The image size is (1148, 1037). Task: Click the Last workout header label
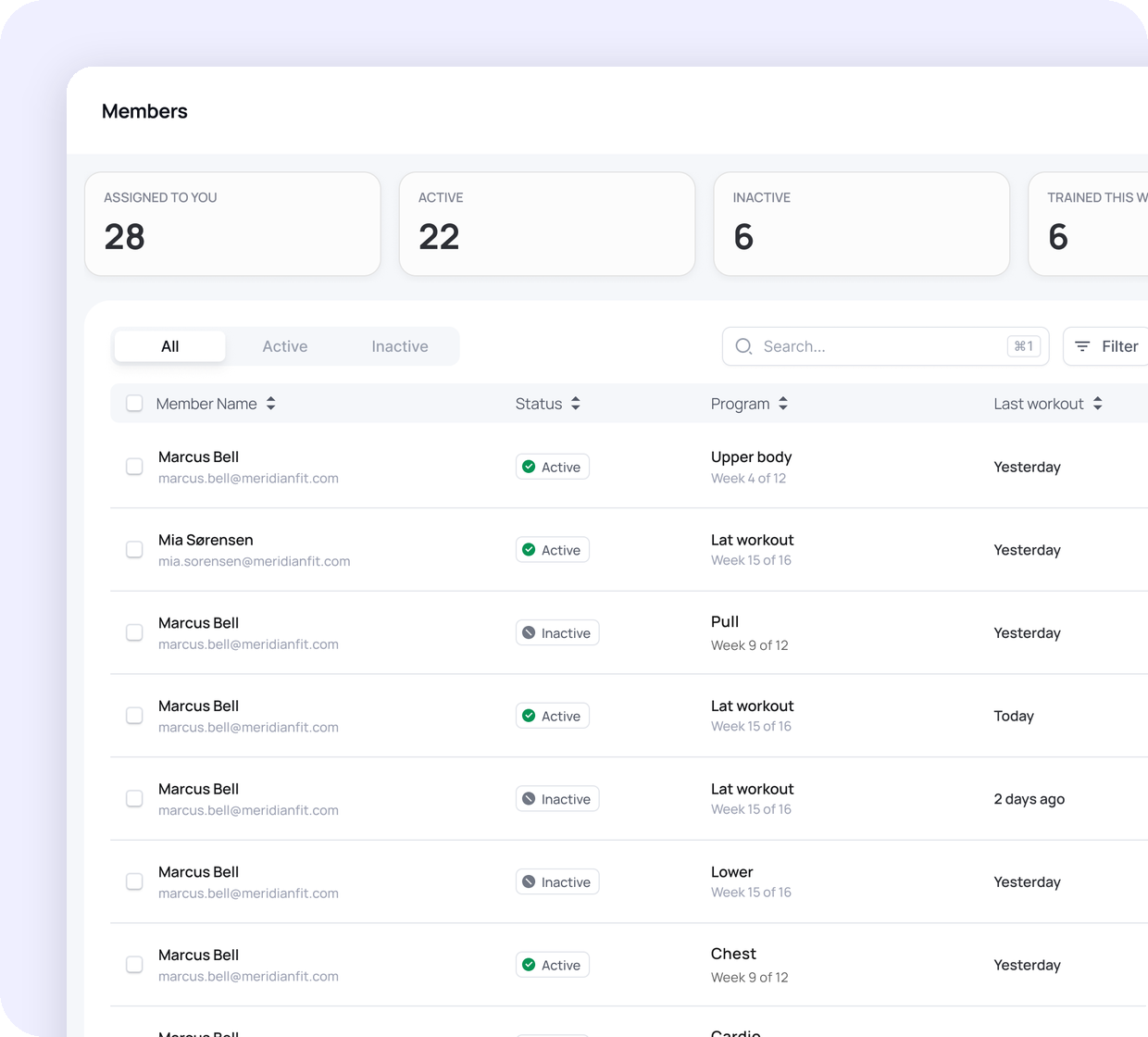click(x=1039, y=404)
